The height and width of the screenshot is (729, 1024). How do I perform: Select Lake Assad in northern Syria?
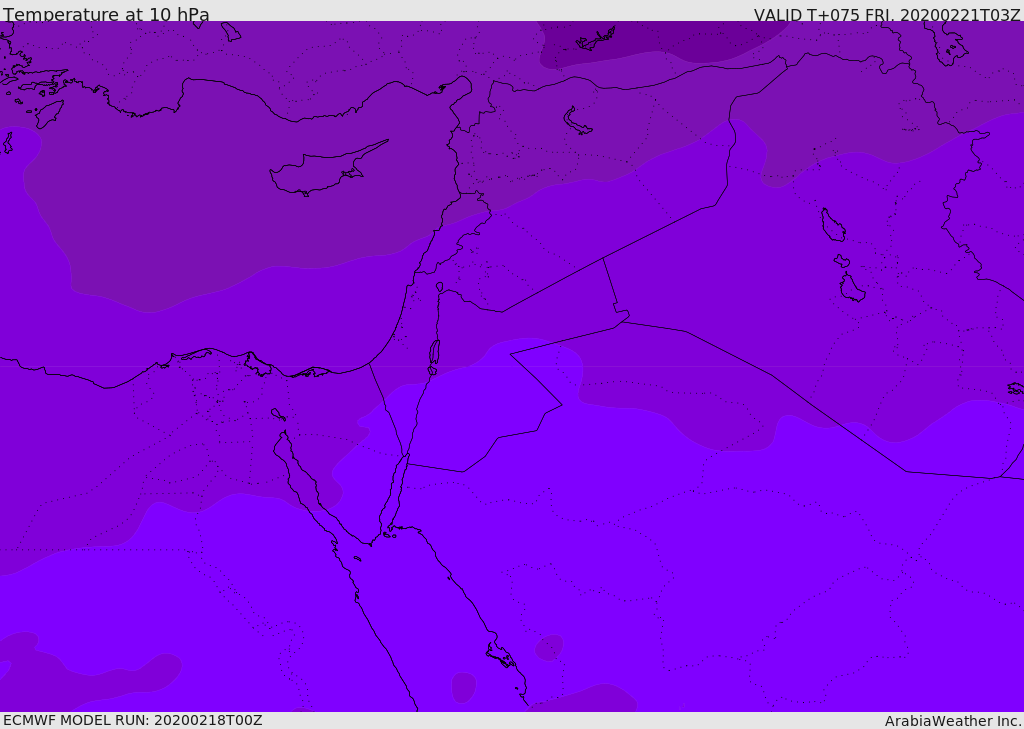click(576, 121)
